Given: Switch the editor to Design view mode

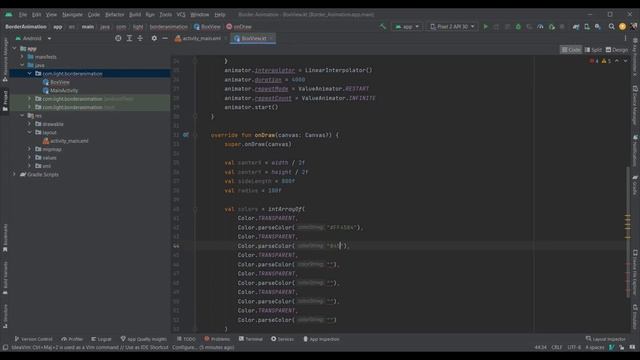Looking at the screenshot, I should 617,49.
